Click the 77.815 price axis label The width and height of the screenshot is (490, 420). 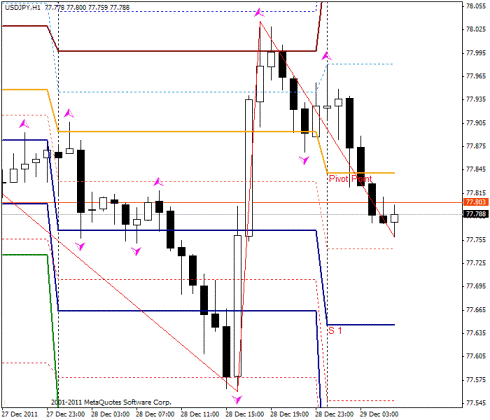(x=476, y=193)
